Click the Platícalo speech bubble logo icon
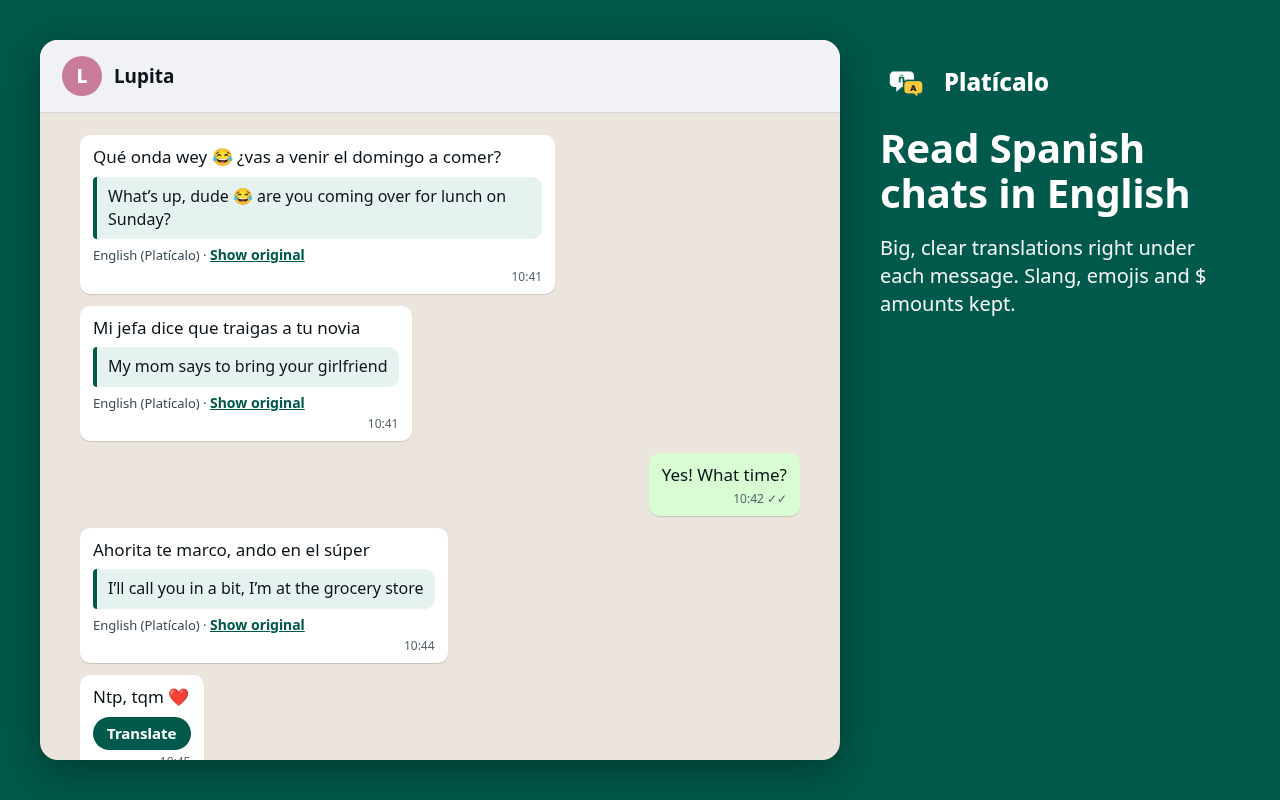This screenshot has width=1280, height=800. (906, 83)
